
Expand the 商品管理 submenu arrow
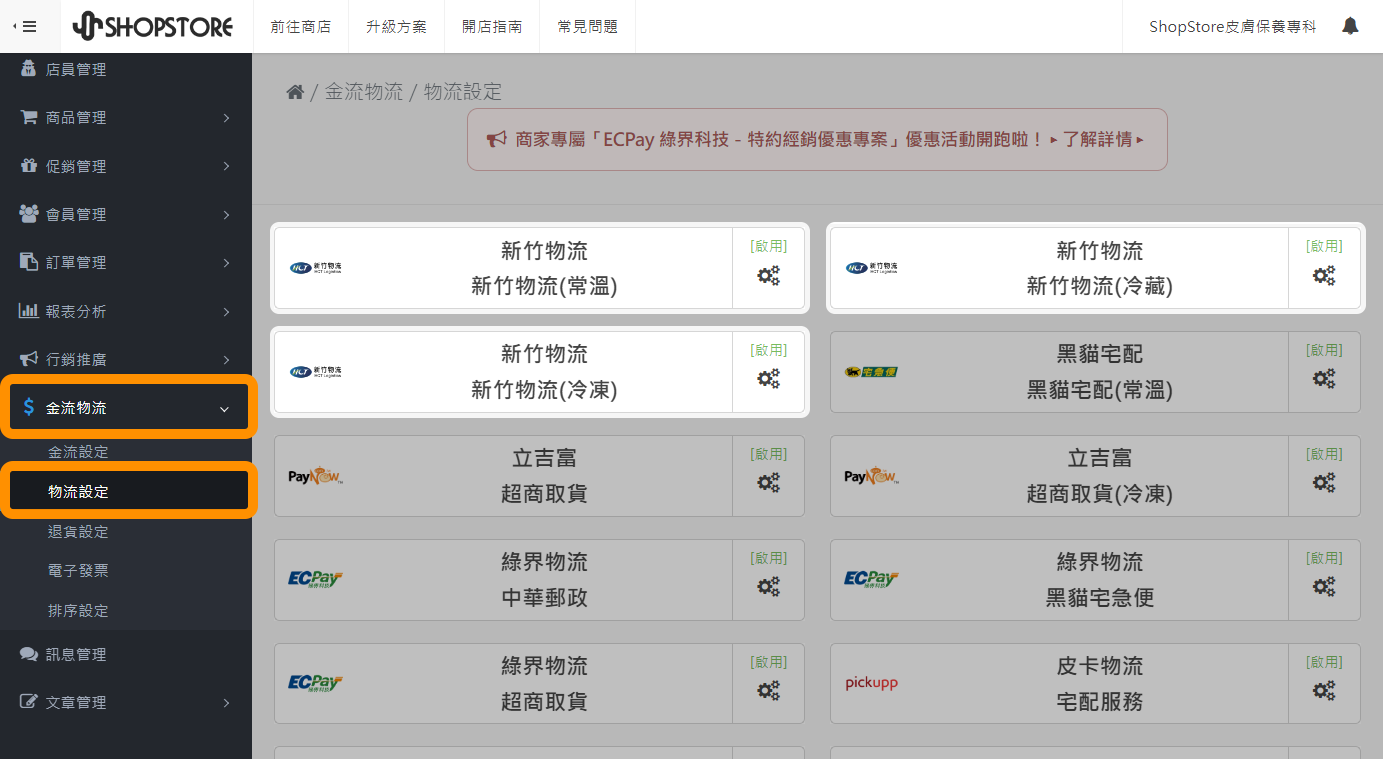[226, 118]
